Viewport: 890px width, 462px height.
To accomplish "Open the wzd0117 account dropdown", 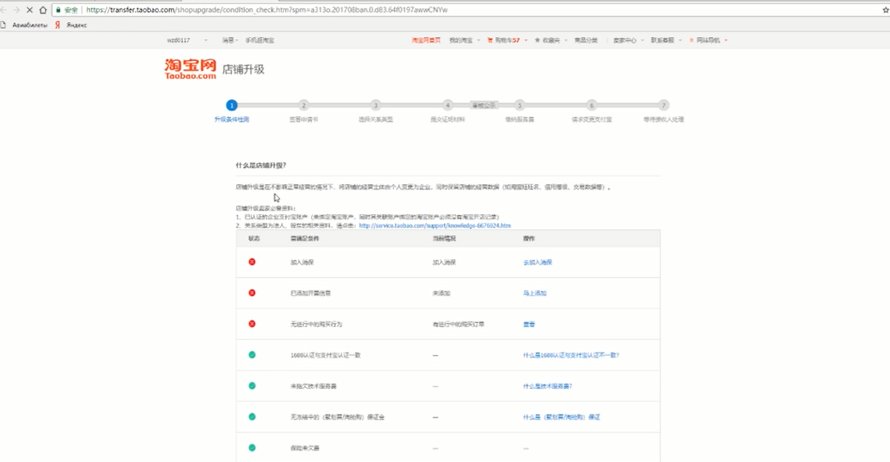I will [x=187, y=40].
